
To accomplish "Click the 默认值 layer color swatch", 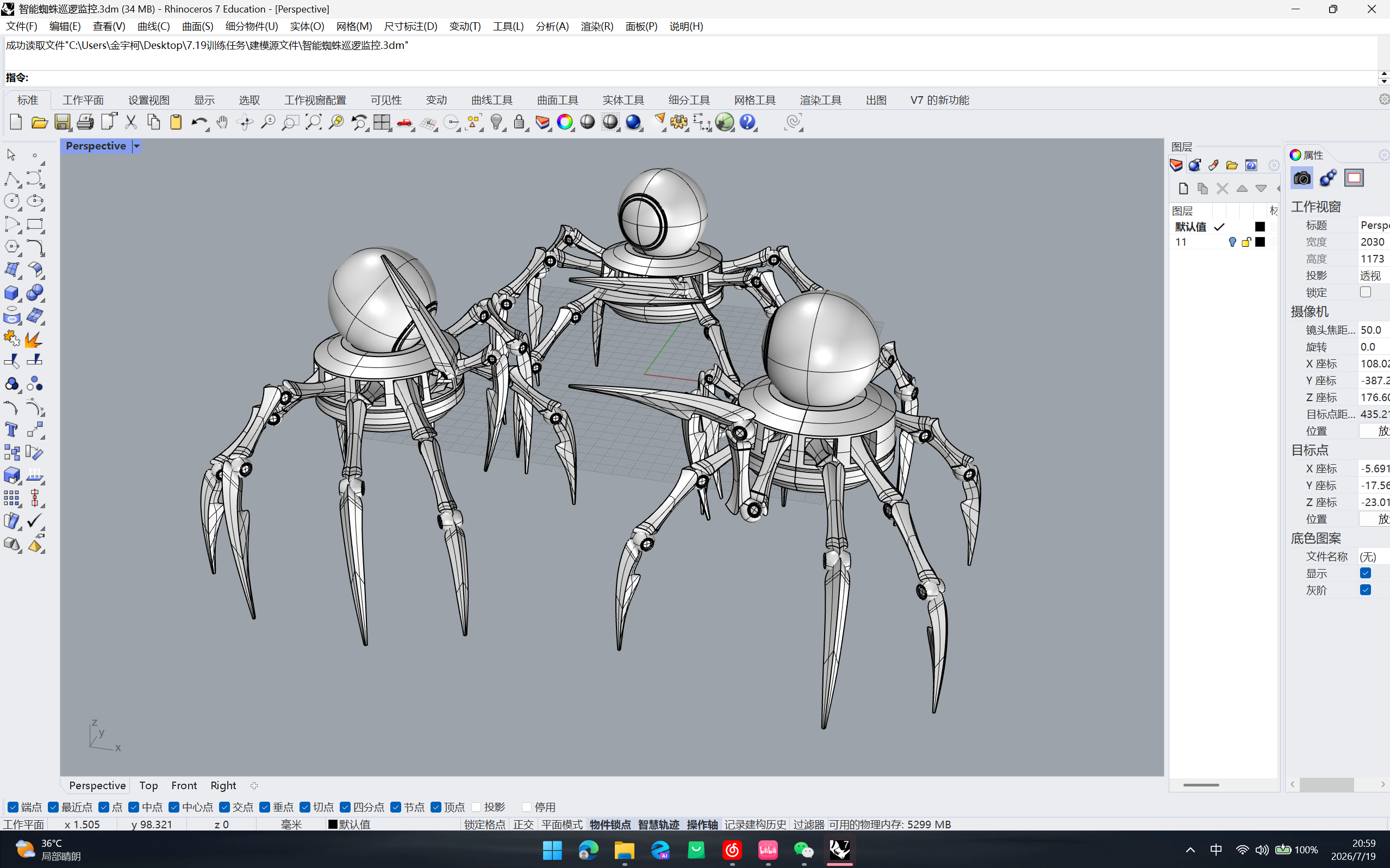I will pyautogui.click(x=1260, y=227).
